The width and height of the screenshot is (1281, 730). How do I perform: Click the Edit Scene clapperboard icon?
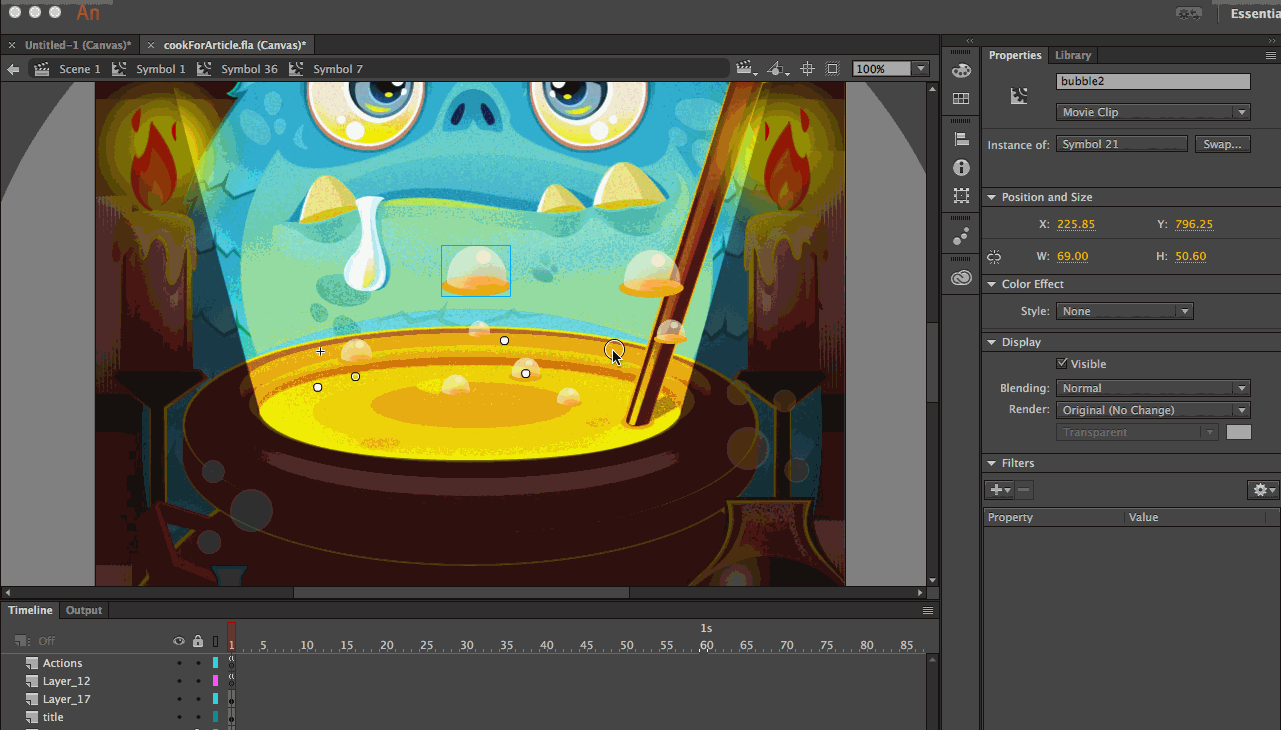pos(745,69)
